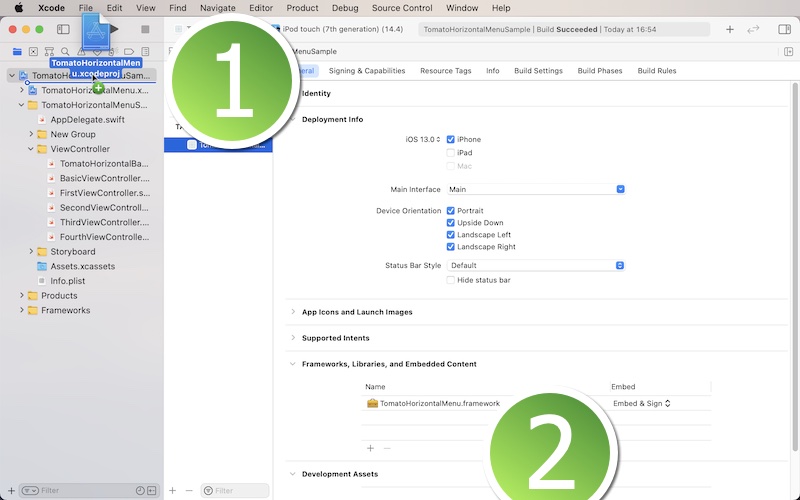
Task: Remove framework with the minus button
Action: pos(387,448)
